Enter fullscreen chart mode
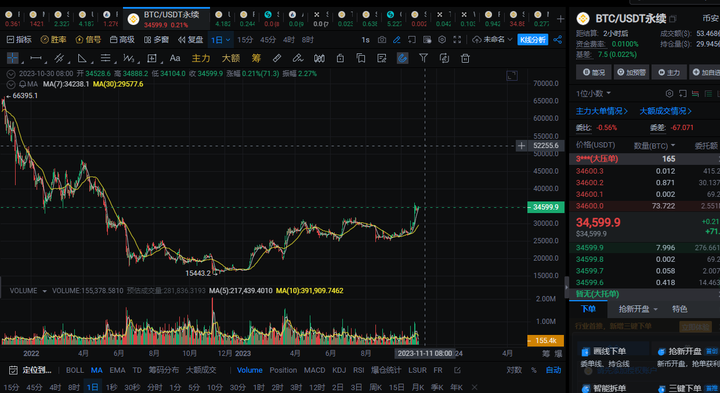Screen dimensions: 720x393 [457, 40]
